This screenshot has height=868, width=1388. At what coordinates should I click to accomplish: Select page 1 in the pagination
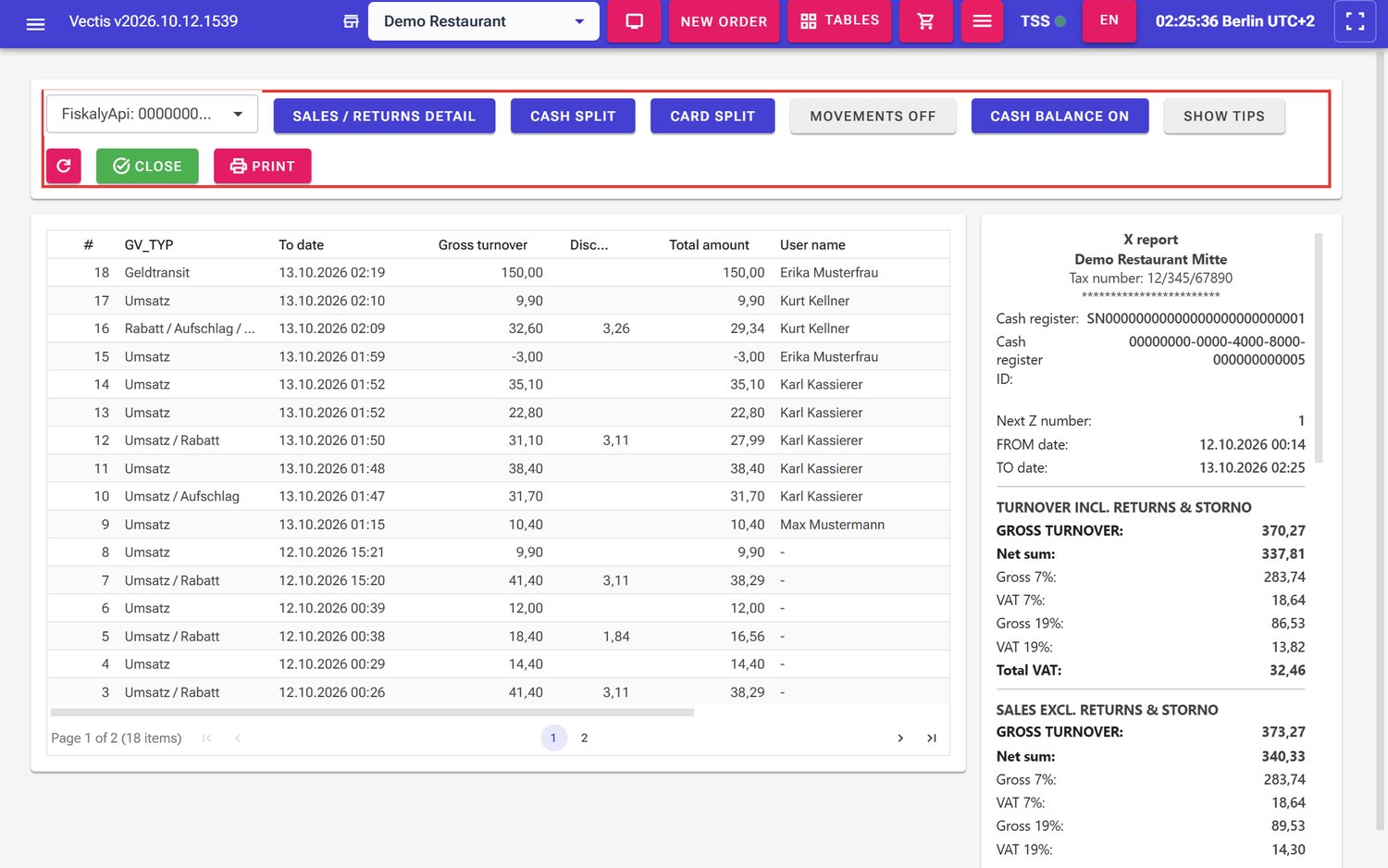(x=553, y=738)
